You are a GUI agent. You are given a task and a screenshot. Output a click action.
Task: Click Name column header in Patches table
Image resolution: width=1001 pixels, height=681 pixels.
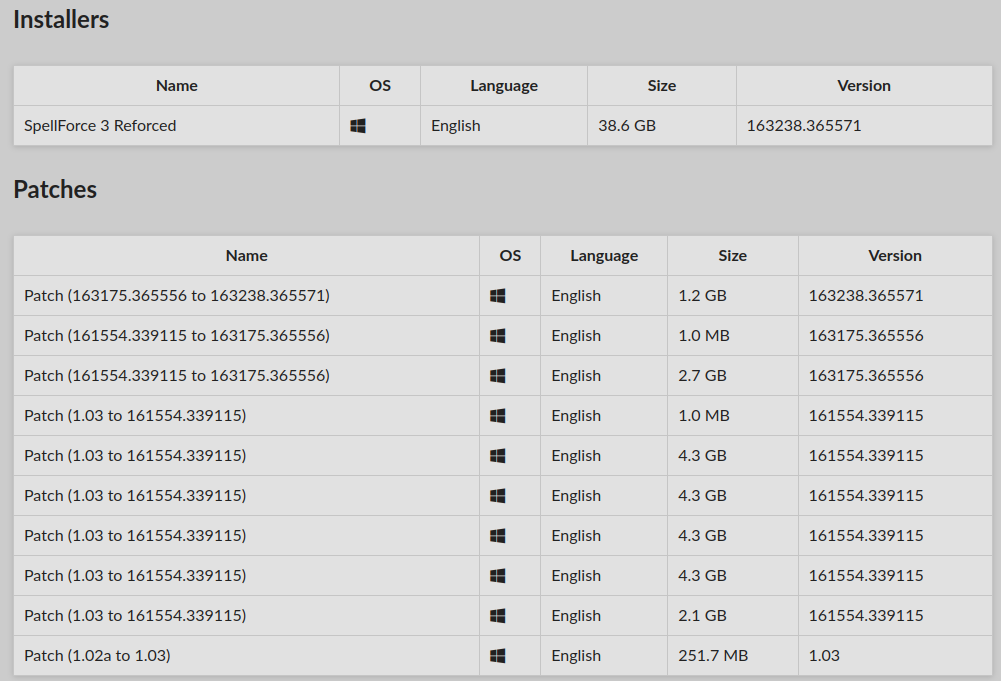coord(246,255)
